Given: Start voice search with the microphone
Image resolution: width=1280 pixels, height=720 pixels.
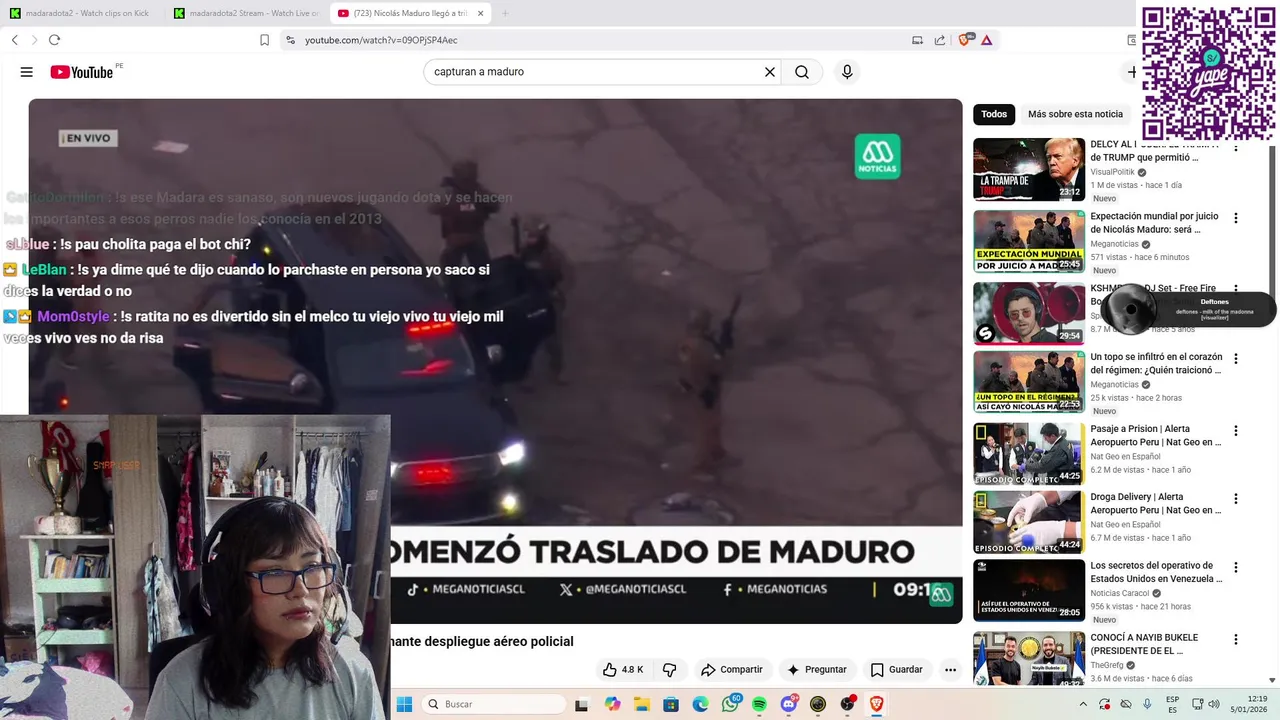Looking at the screenshot, I should click(847, 72).
